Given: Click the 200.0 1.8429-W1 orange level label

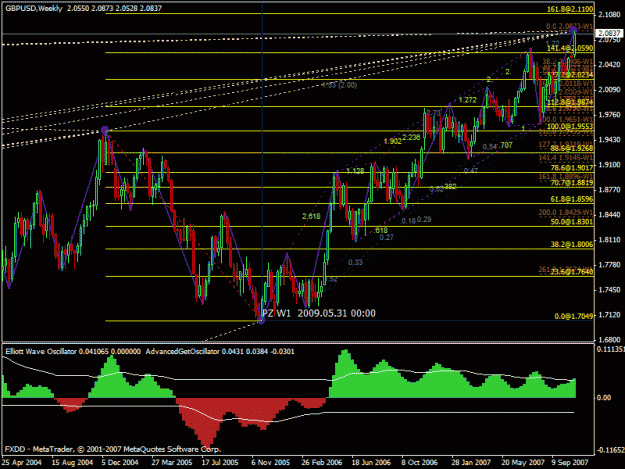Looking at the screenshot, I should (566, 213).
